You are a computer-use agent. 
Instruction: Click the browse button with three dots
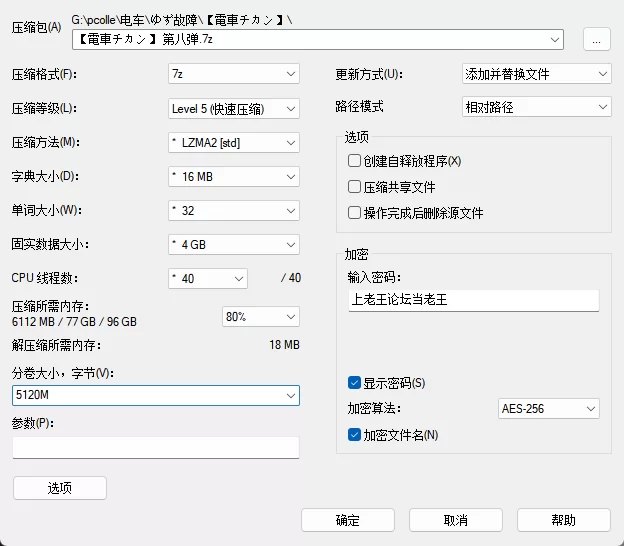coord(596,39)
